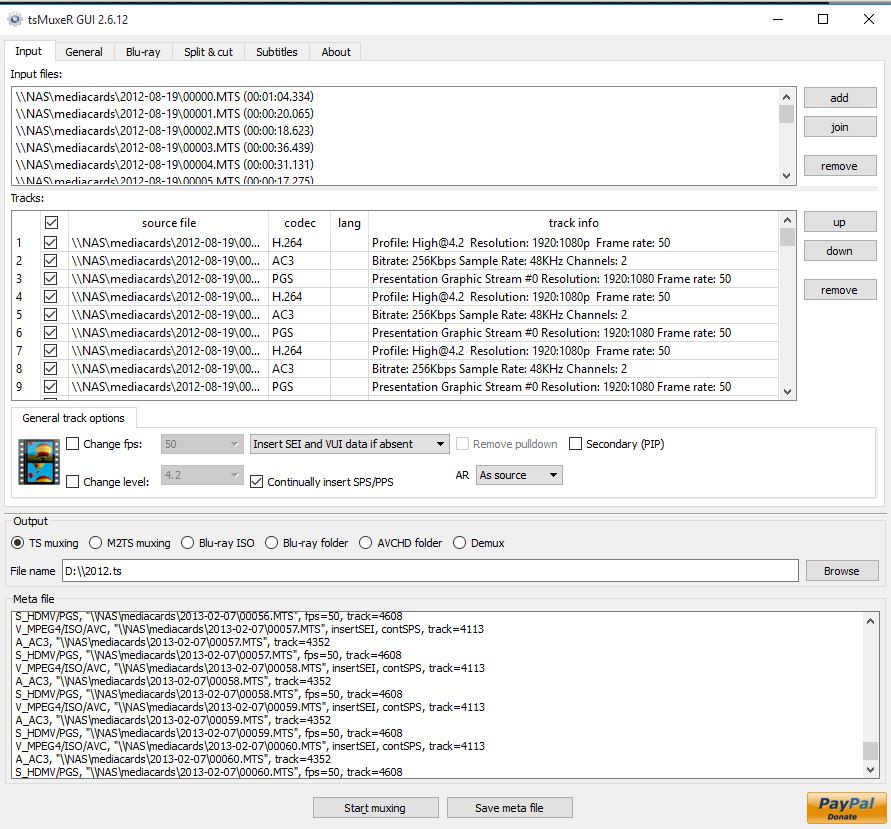Image resolution: width=891 pixels, height=829 pixels.
Task: Toggle the select-all tracks header checkbox
Action: 51,223
